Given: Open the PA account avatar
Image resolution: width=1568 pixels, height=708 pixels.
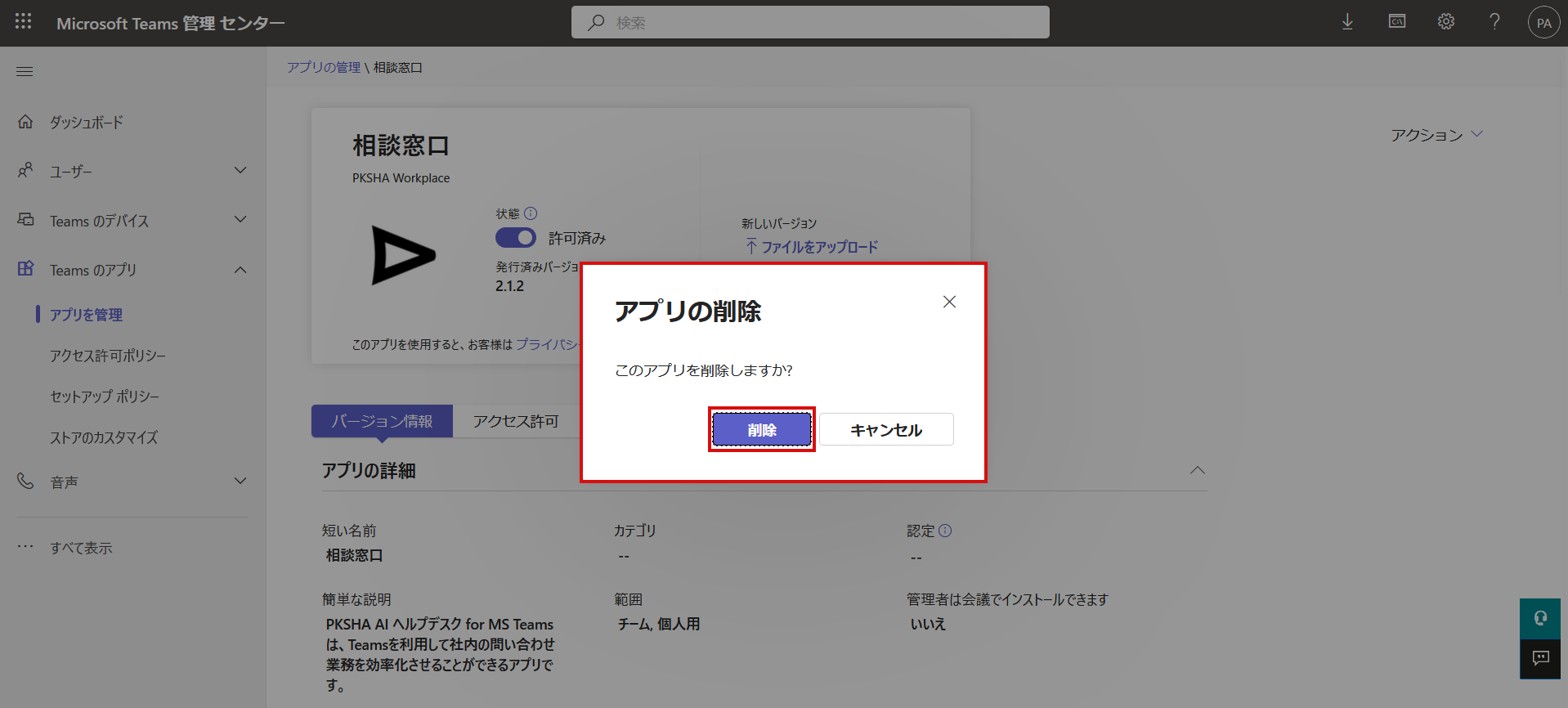Looking at the screenshot, I should pyautogui.click(x=1543, y=23).
